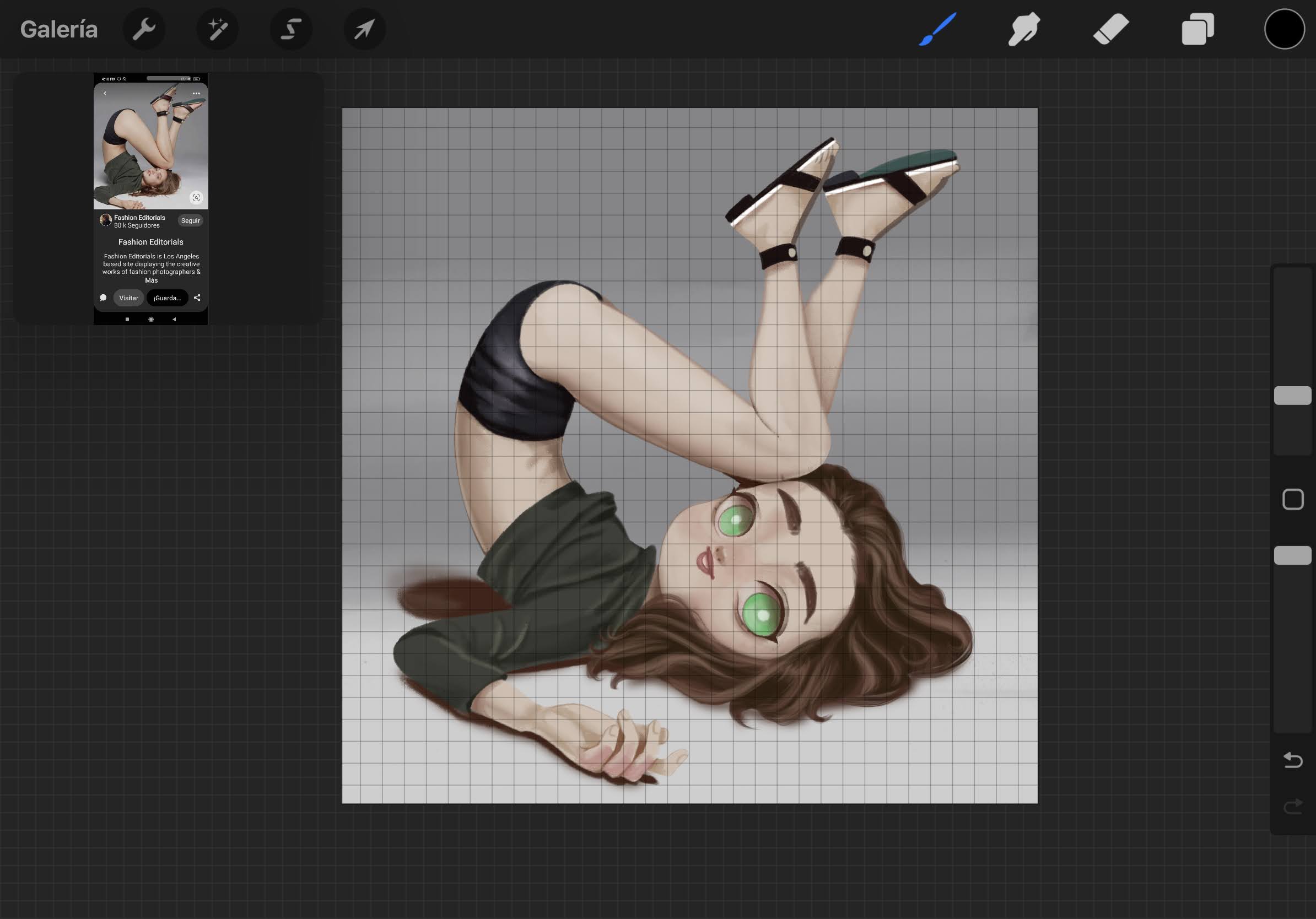The image size is (1316, 919).
Task: Select the Brush paint tool
Action: [x=939, y=29]
